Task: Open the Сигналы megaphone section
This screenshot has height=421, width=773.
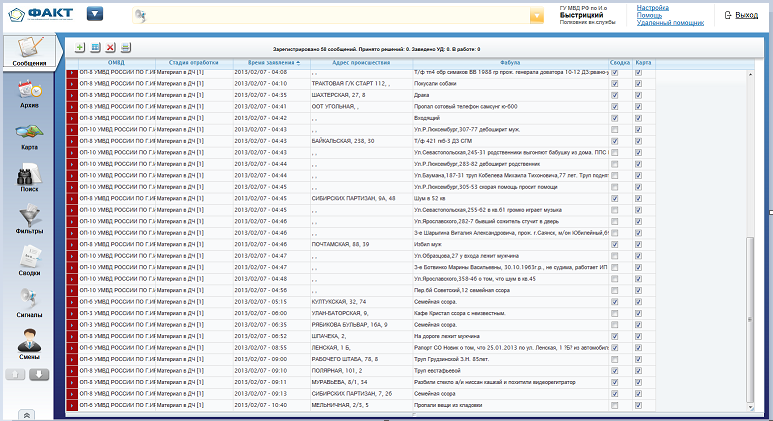Action: click(x=28, y=304)
